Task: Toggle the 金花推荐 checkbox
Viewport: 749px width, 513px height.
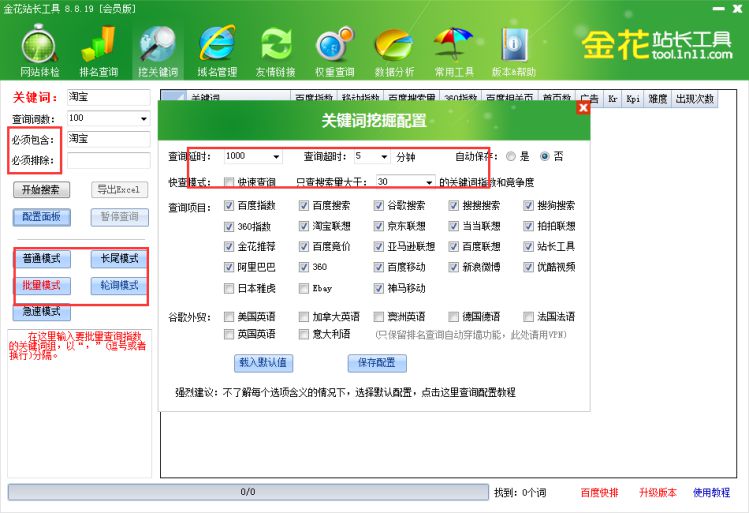Action: tap(229, 246)
